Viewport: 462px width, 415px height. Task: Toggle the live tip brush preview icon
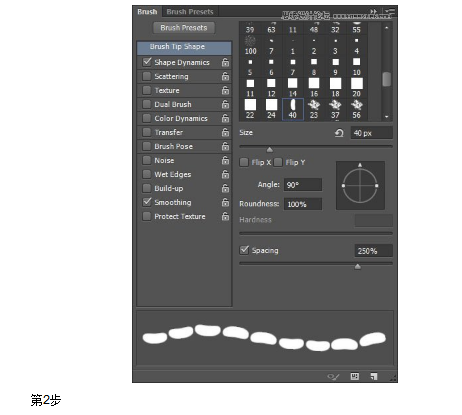(x=333, y=377)
